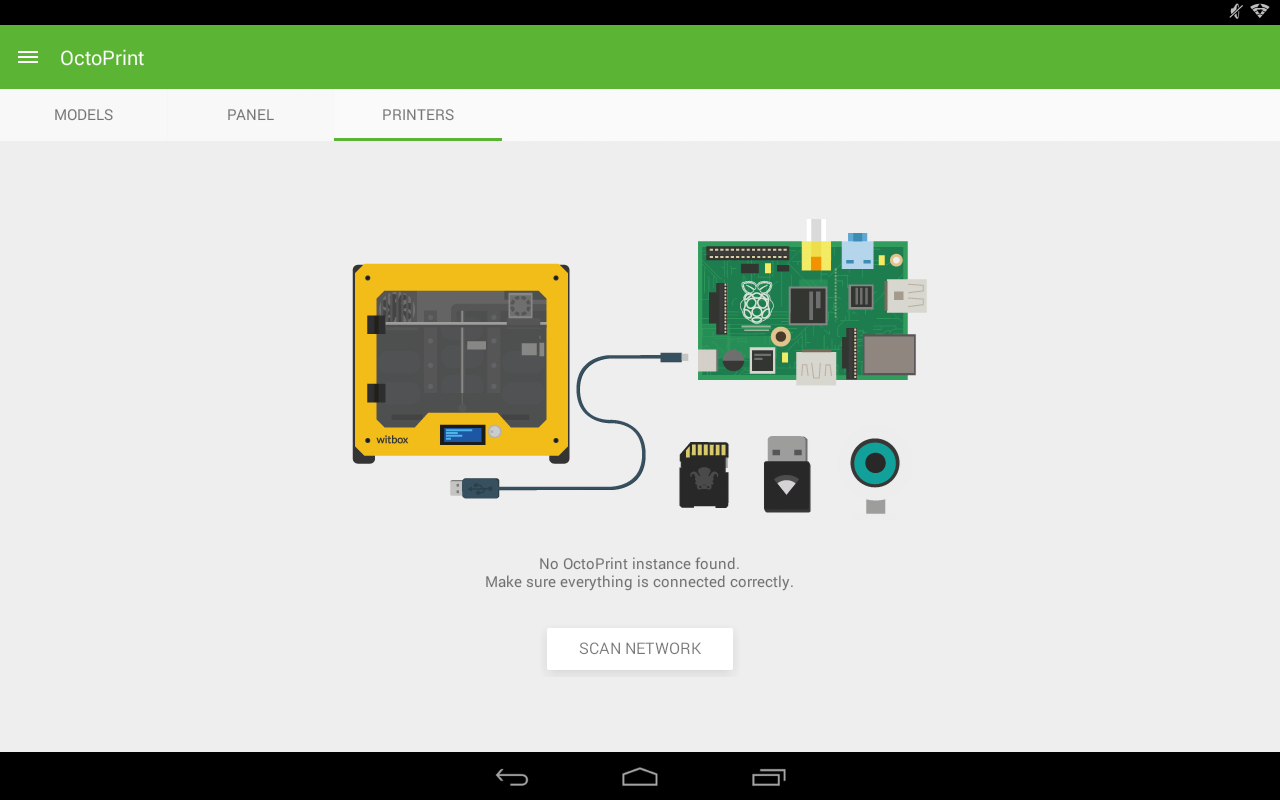This screenshot has width=1280, height=800.
Task: Switch to the PANEL tab
Action: tap(251, 115)
